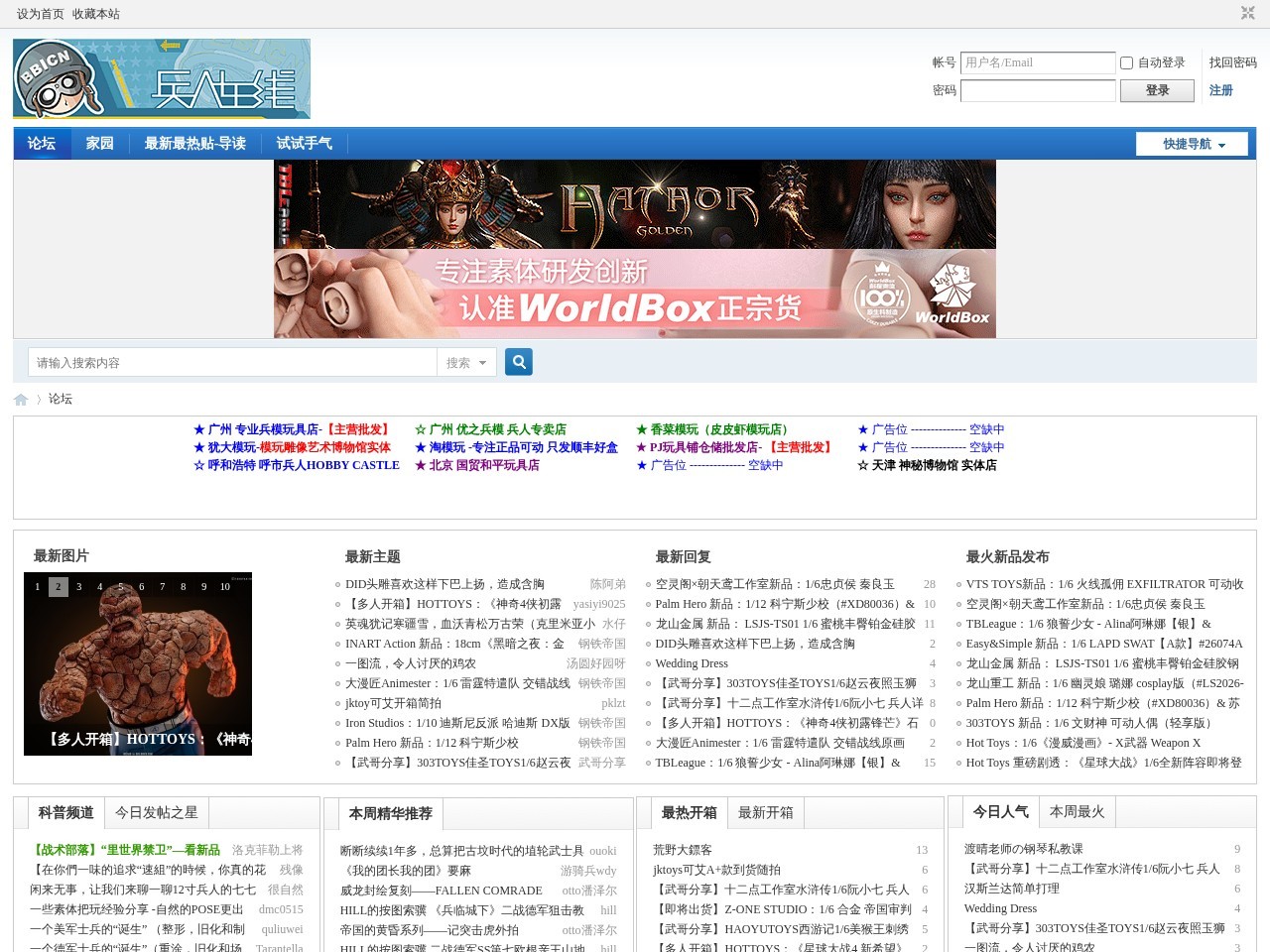Open the 最新图片 slideshow image
The height and width of the screenshot is (952, 1270).
coord(138,664)
